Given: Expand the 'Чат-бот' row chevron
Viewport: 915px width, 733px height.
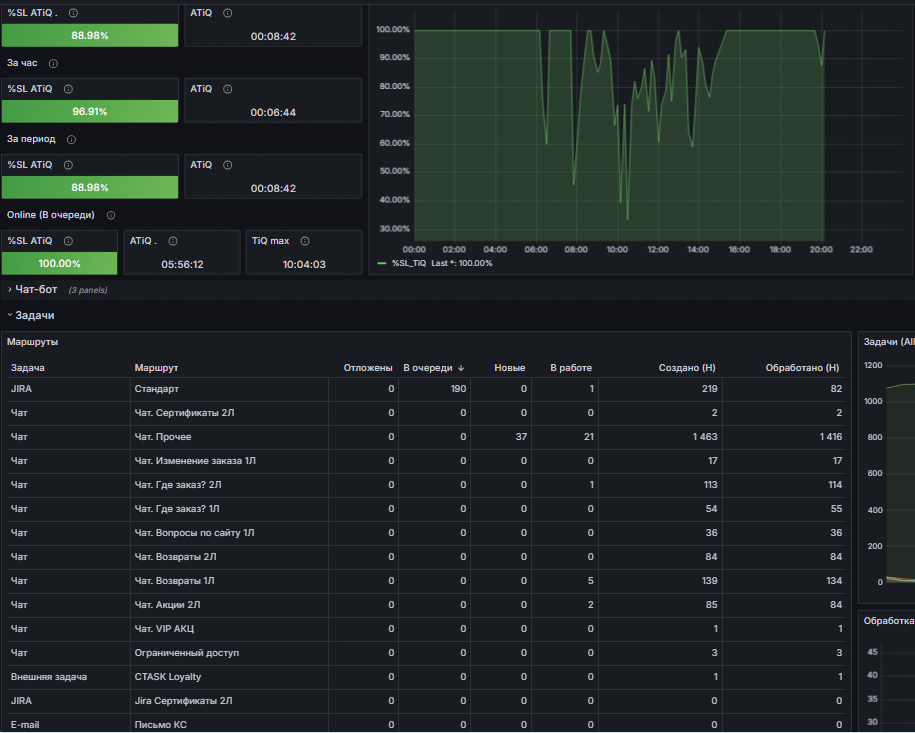Looking at the screenshot, I should (x=10, y=289).
